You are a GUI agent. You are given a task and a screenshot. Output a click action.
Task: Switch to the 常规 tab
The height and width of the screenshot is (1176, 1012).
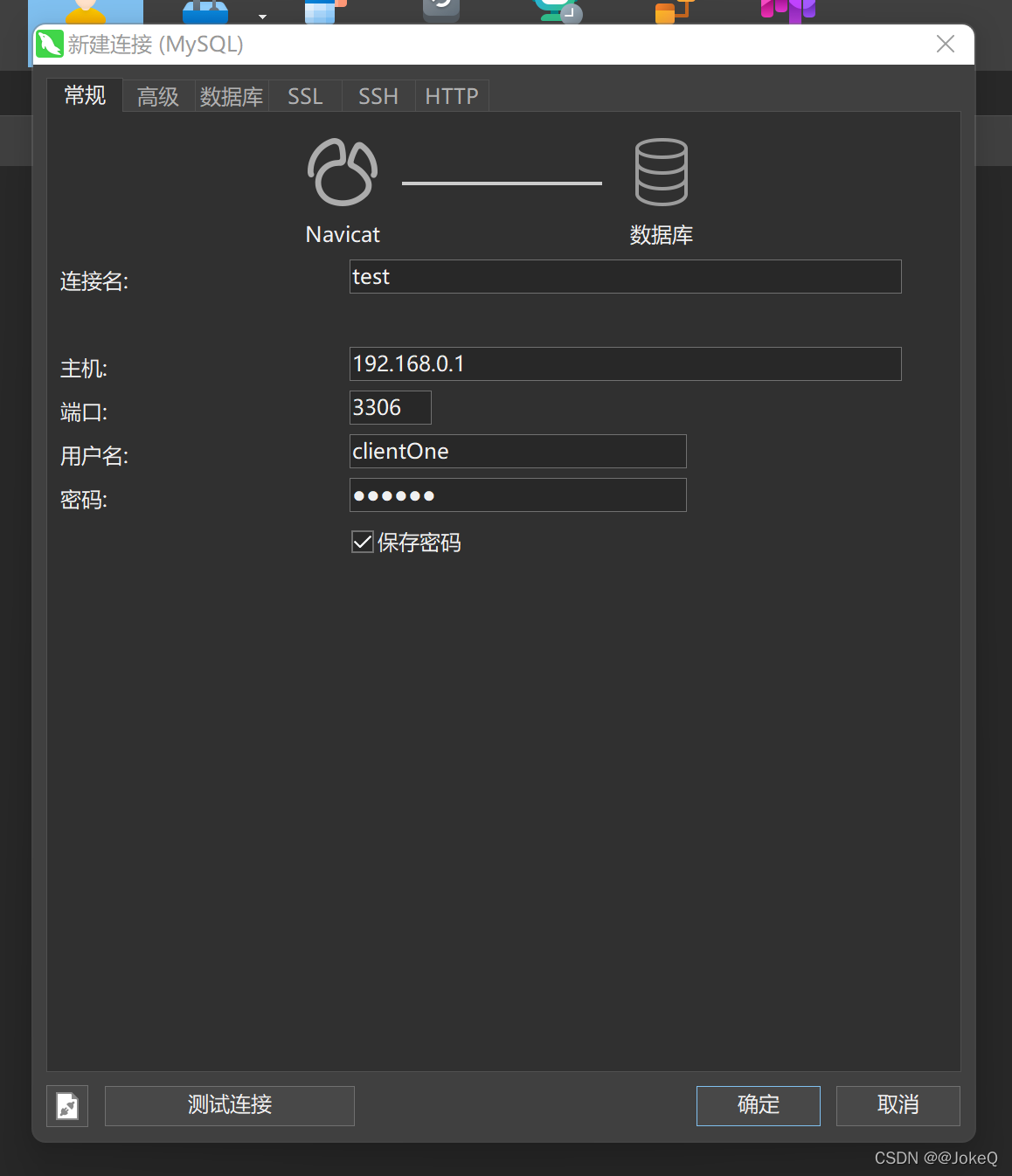[x=85, y=95]
